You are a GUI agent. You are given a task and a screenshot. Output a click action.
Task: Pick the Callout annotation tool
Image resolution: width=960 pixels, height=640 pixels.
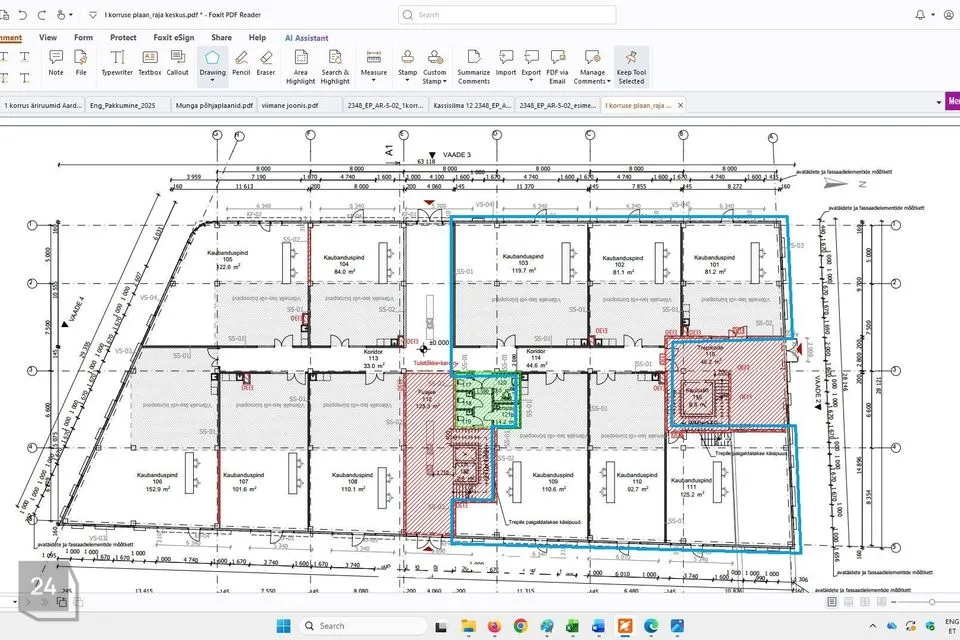pos(177,63)
